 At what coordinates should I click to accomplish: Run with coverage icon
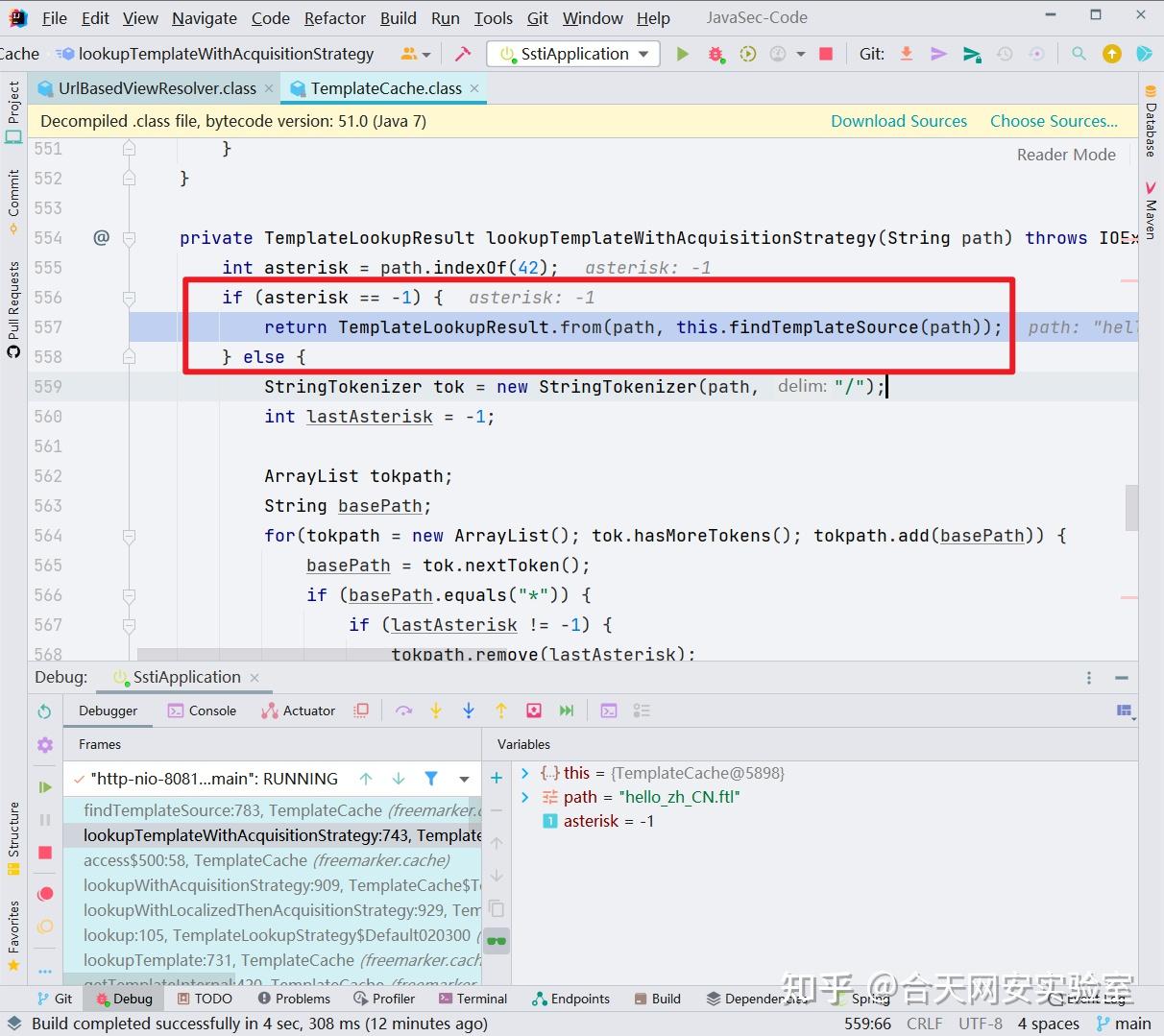pos(747,54)
